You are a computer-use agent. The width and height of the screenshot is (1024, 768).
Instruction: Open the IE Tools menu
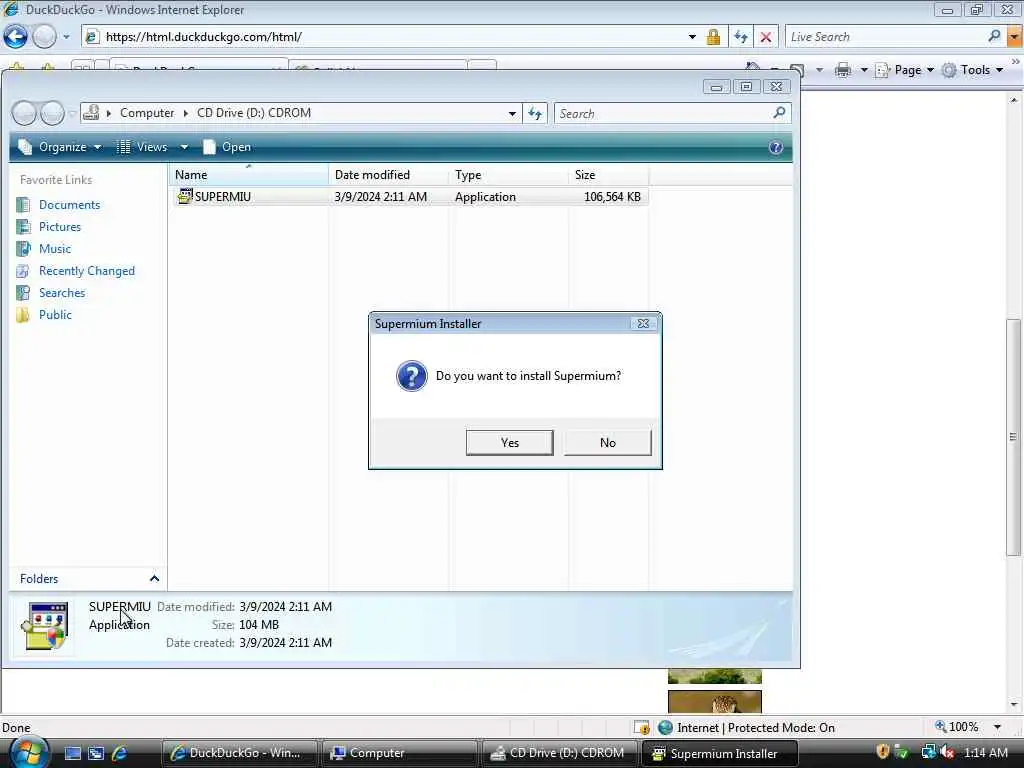pyautogui.click(x=973, y=70)
